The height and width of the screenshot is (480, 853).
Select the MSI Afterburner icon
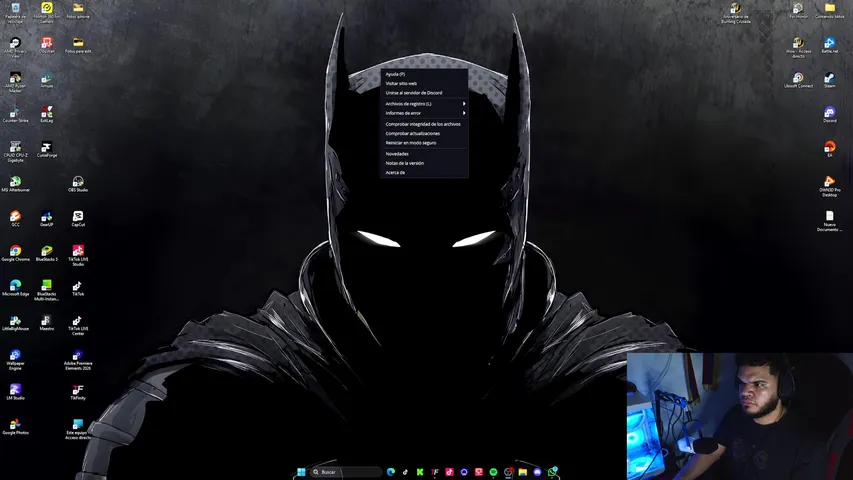point(15,184)
